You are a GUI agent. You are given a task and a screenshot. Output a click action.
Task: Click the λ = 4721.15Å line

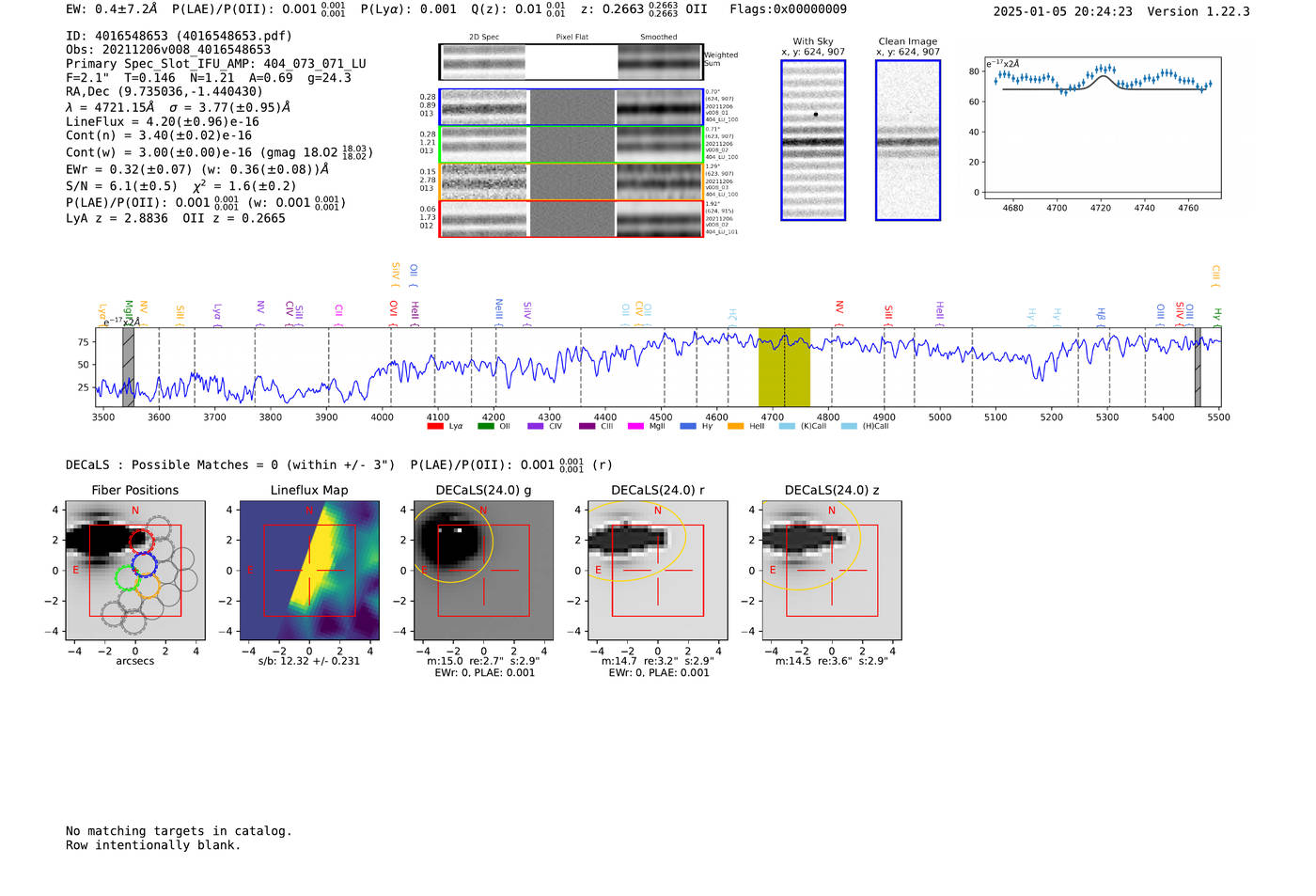click(178, 107)
